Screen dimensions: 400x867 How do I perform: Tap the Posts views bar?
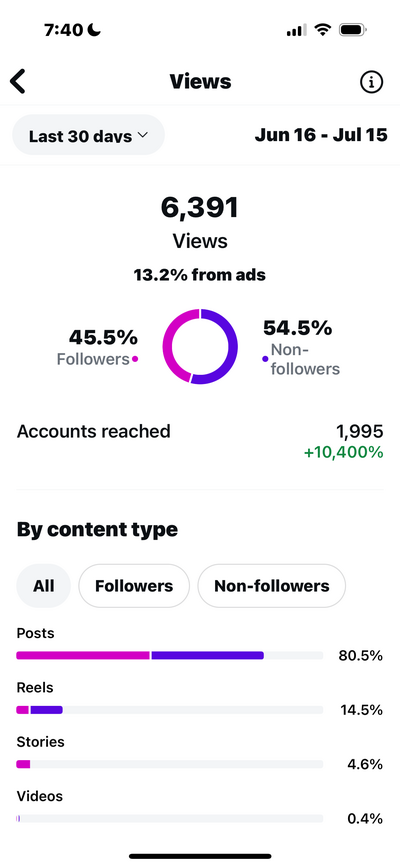(170, 656)
